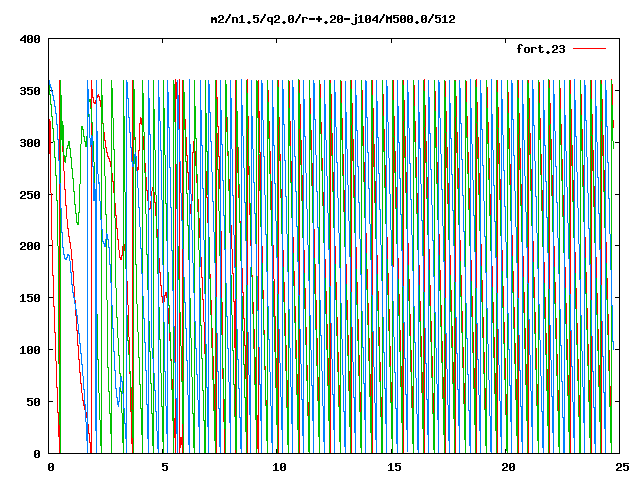Screen dimensions: 640x480
Task: Click x-axis label 25
Action: click(x=622, y=467)
